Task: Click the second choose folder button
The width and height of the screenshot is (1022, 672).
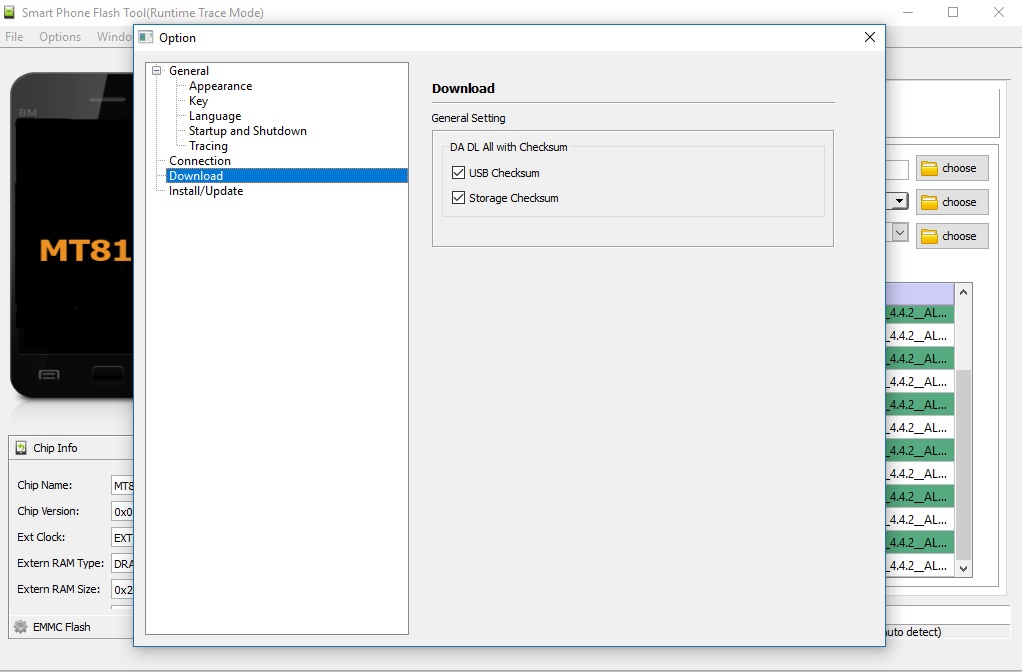Action: (952, 202)
